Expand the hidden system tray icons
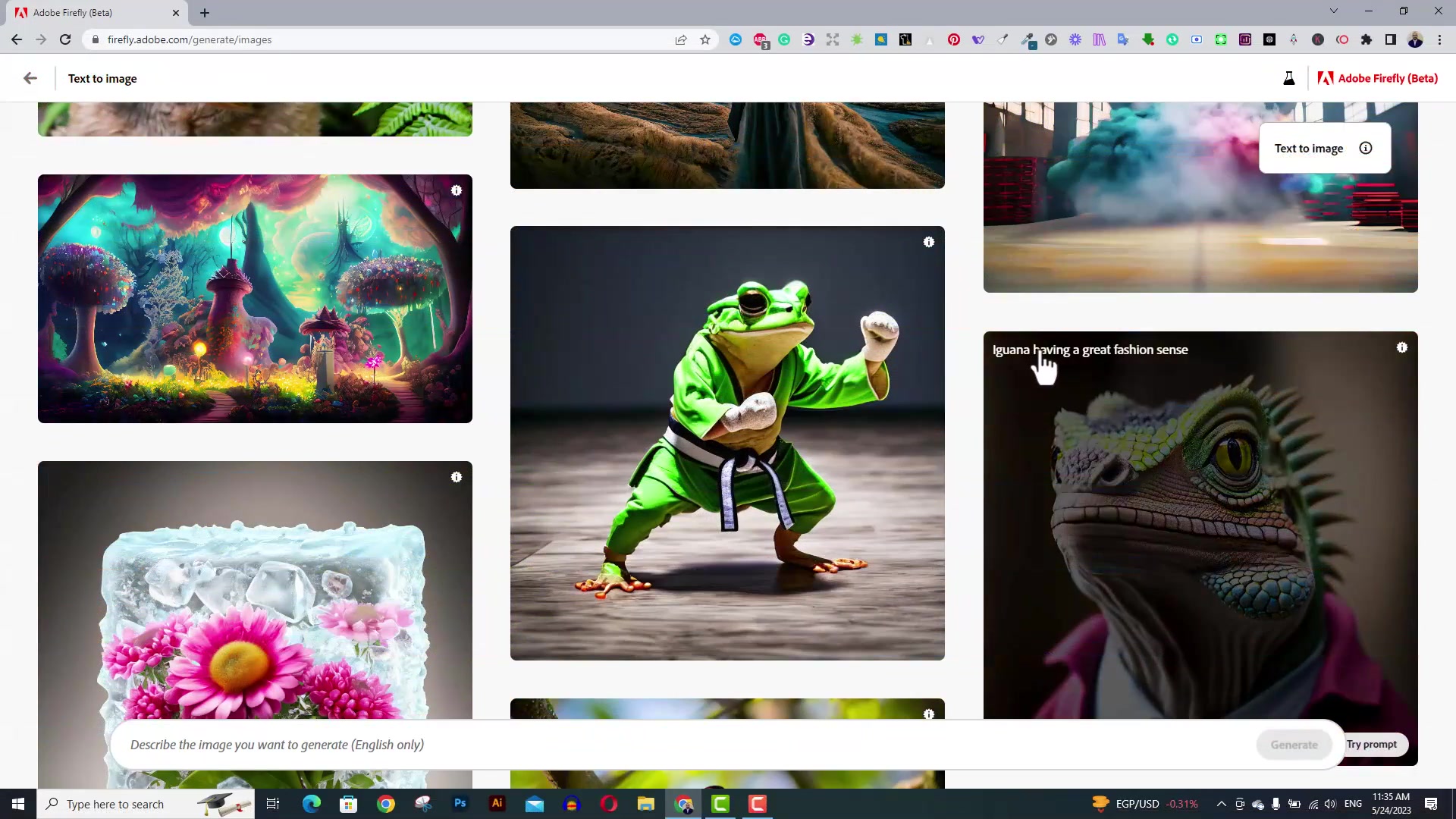 tap(1221, 804)
